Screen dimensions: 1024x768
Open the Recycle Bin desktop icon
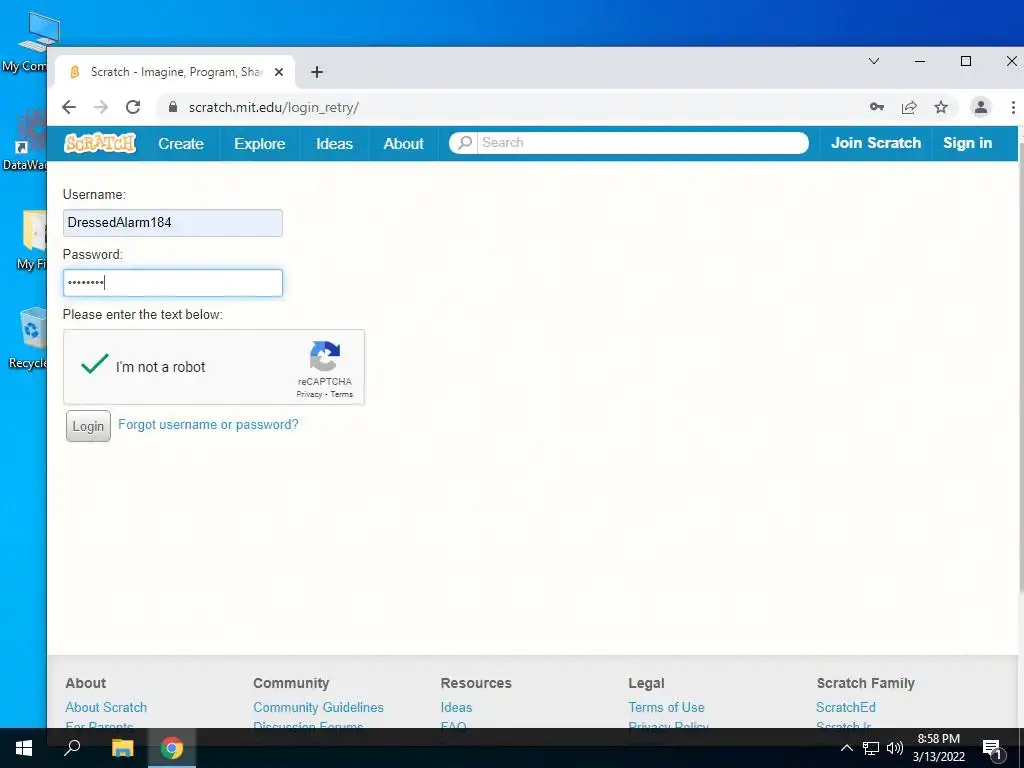pos(28,338)
